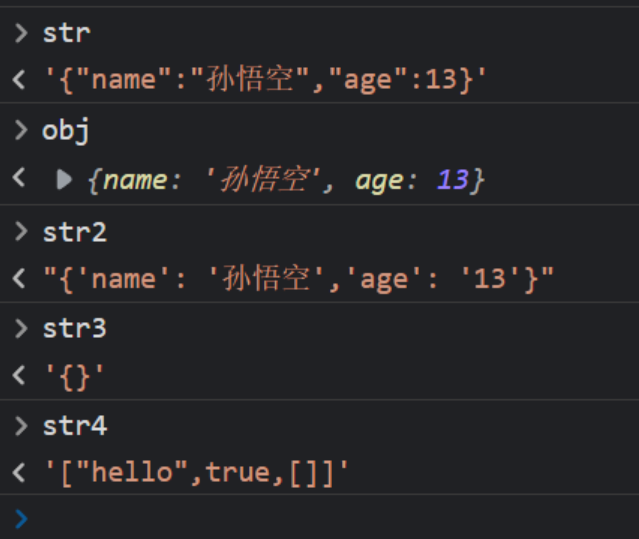This screenshot has height=539, width=639.
Task: Click the input chevron beside str
Action: pyautogui.click(x=21, y=33)
